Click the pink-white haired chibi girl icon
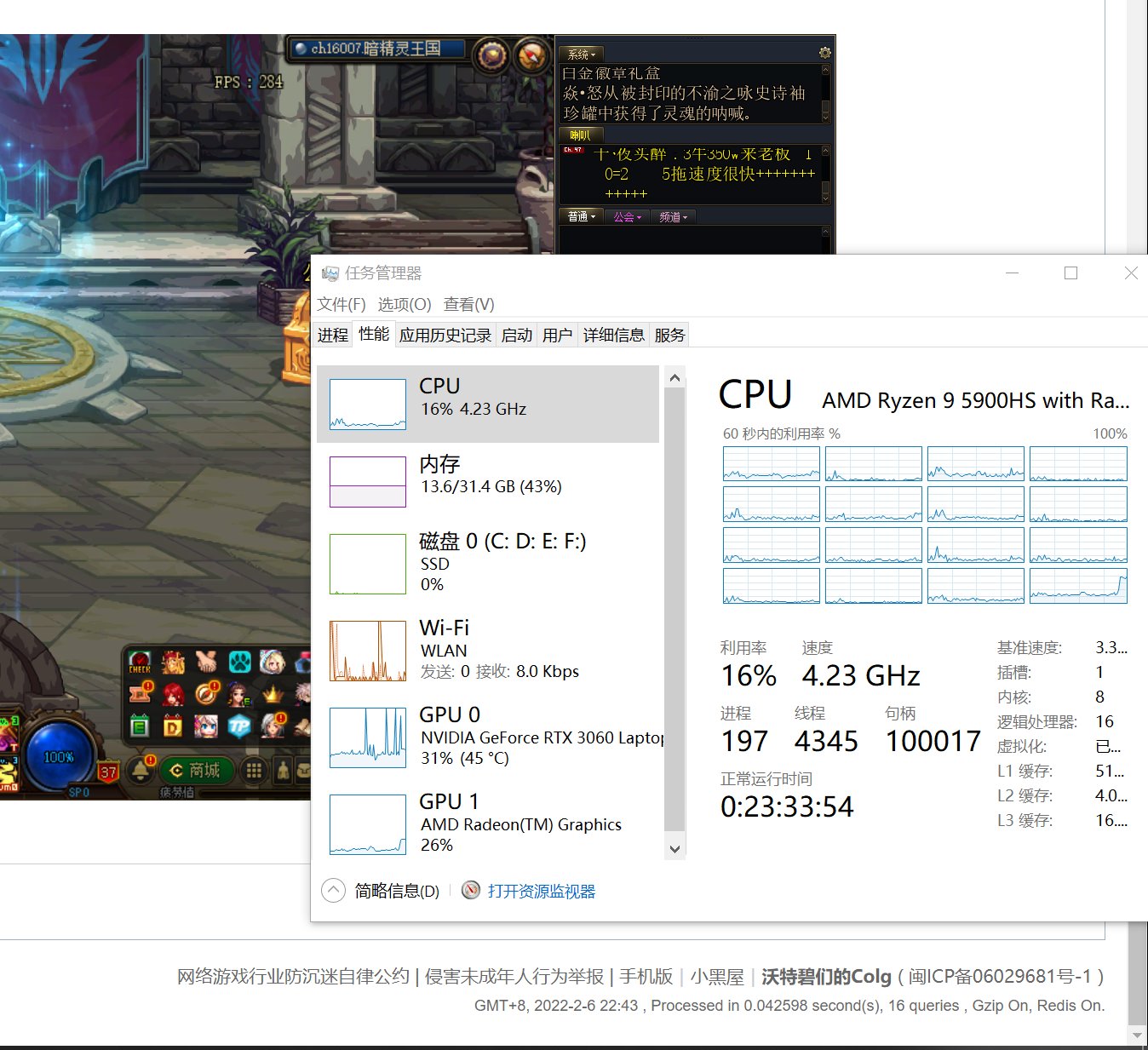 pyautogui.click(x=206, y=726)
